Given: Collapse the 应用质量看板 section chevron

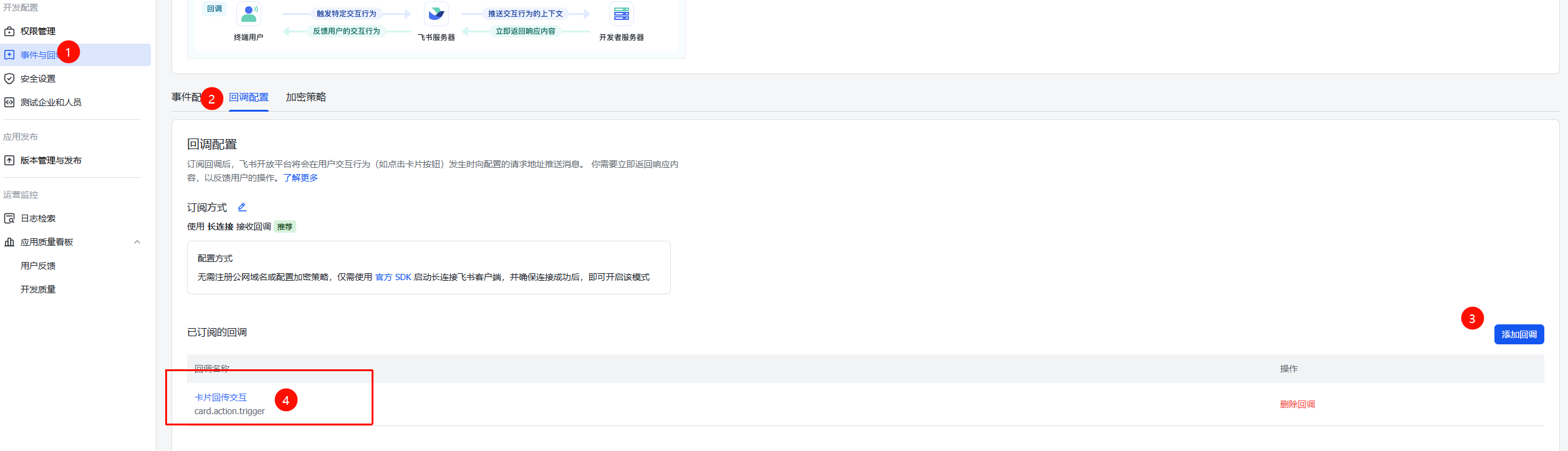Looking at the screenshot, I should click(137, 242).
